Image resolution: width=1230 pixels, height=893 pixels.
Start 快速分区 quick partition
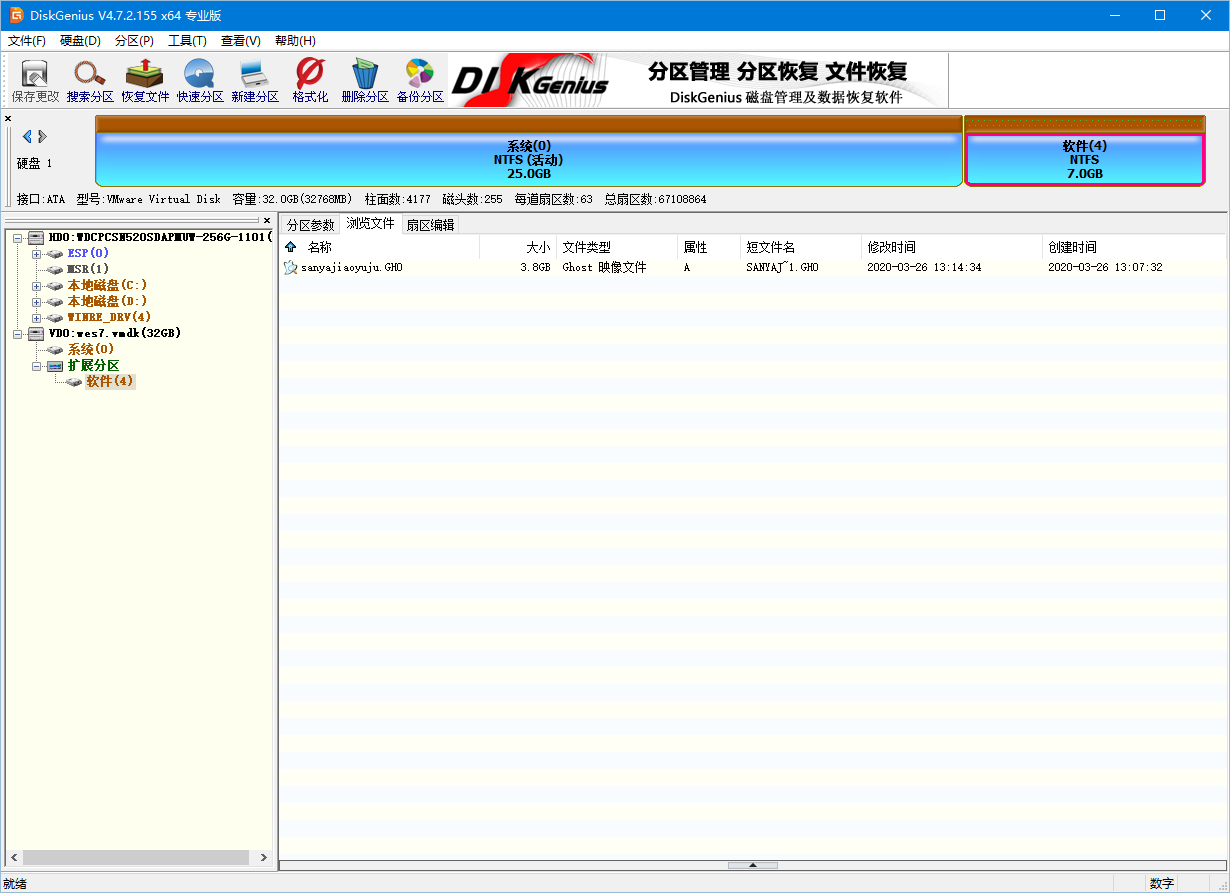200,80
